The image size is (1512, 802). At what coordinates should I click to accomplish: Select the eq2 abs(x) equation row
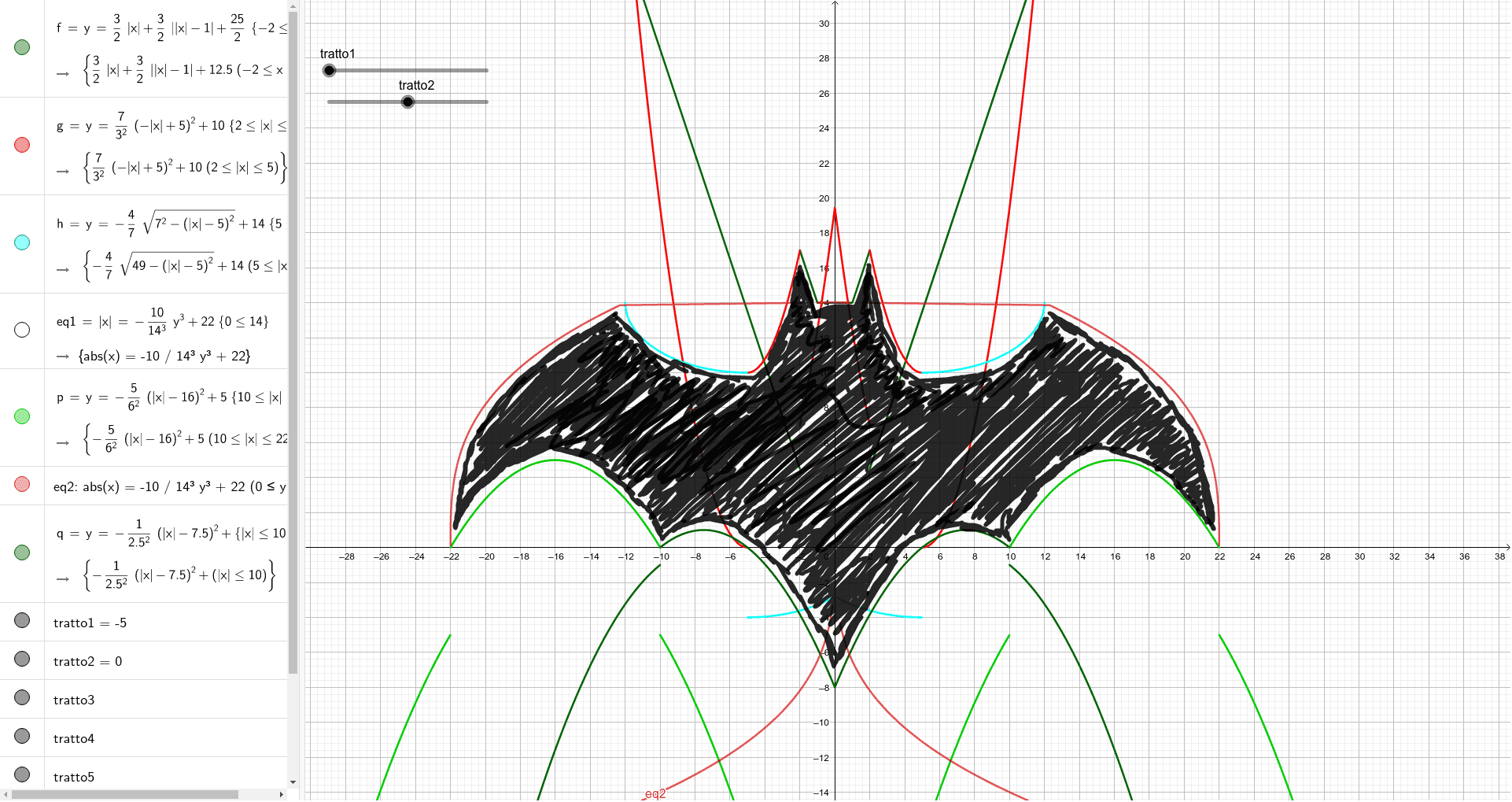pos(166,486)
